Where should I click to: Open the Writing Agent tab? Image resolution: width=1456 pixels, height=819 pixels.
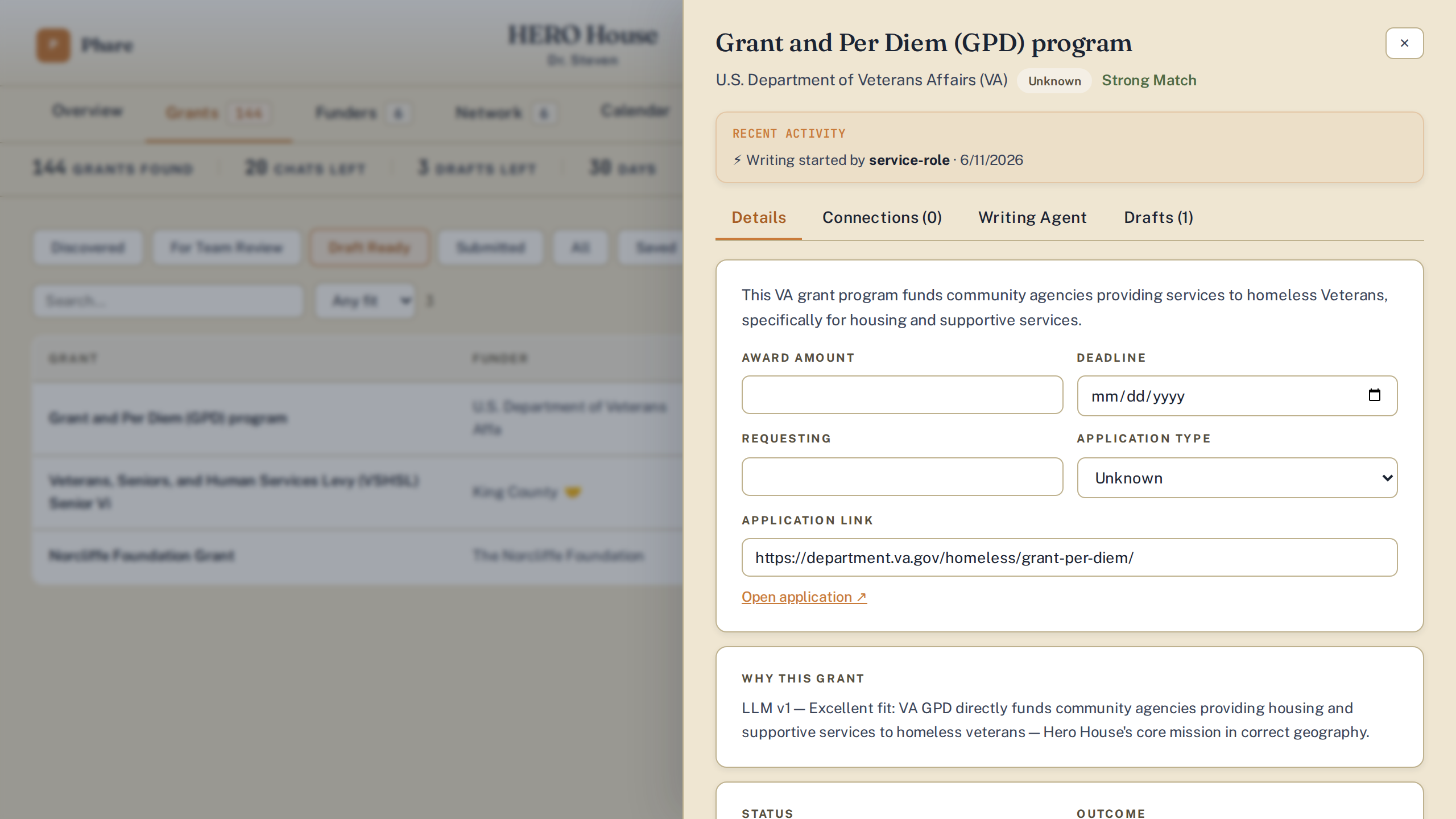coord(1032,217)
